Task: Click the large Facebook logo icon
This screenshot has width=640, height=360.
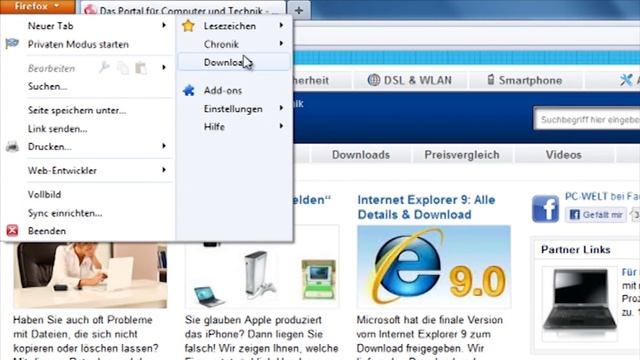Action: point(545,209)
